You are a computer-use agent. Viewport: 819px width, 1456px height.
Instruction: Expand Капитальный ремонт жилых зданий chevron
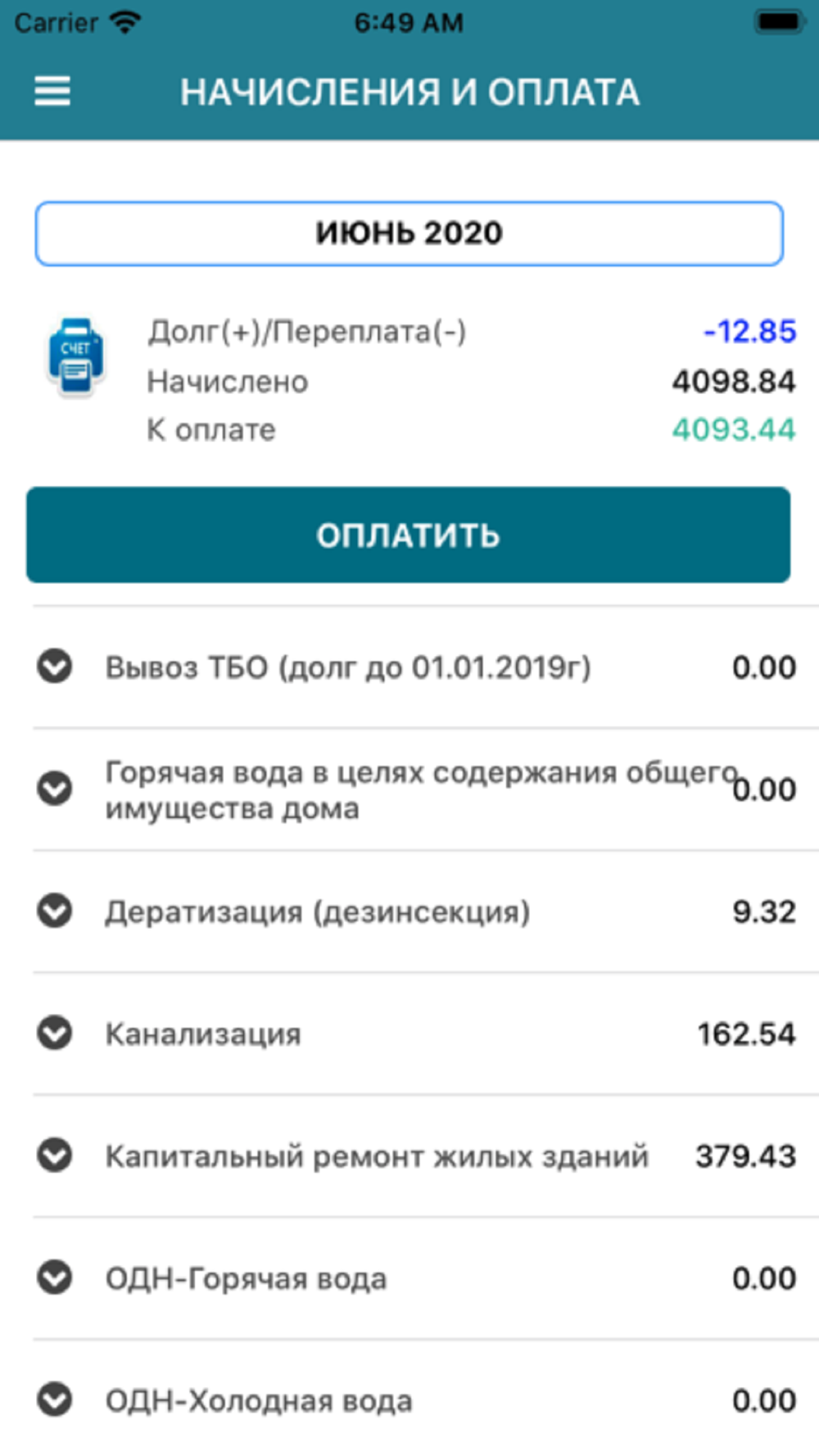55,1155
